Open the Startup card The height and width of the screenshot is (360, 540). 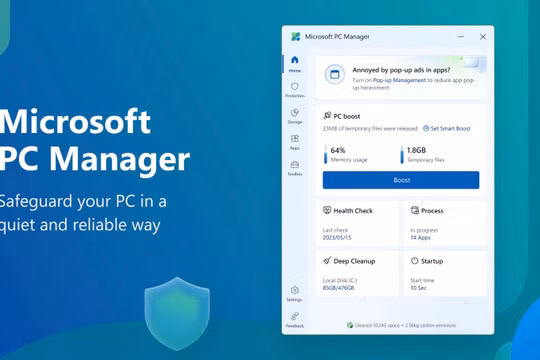click(x=445, y=274)
